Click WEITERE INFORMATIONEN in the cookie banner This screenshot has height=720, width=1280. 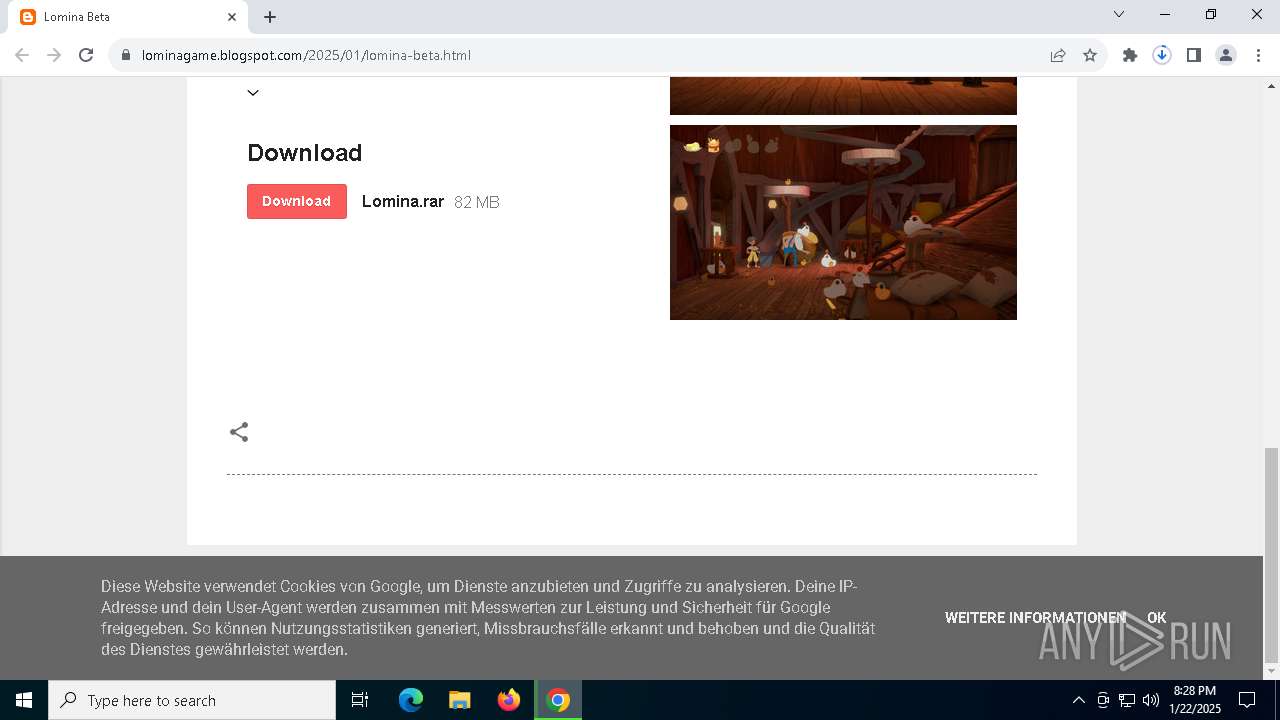(x=1035, y=618)
